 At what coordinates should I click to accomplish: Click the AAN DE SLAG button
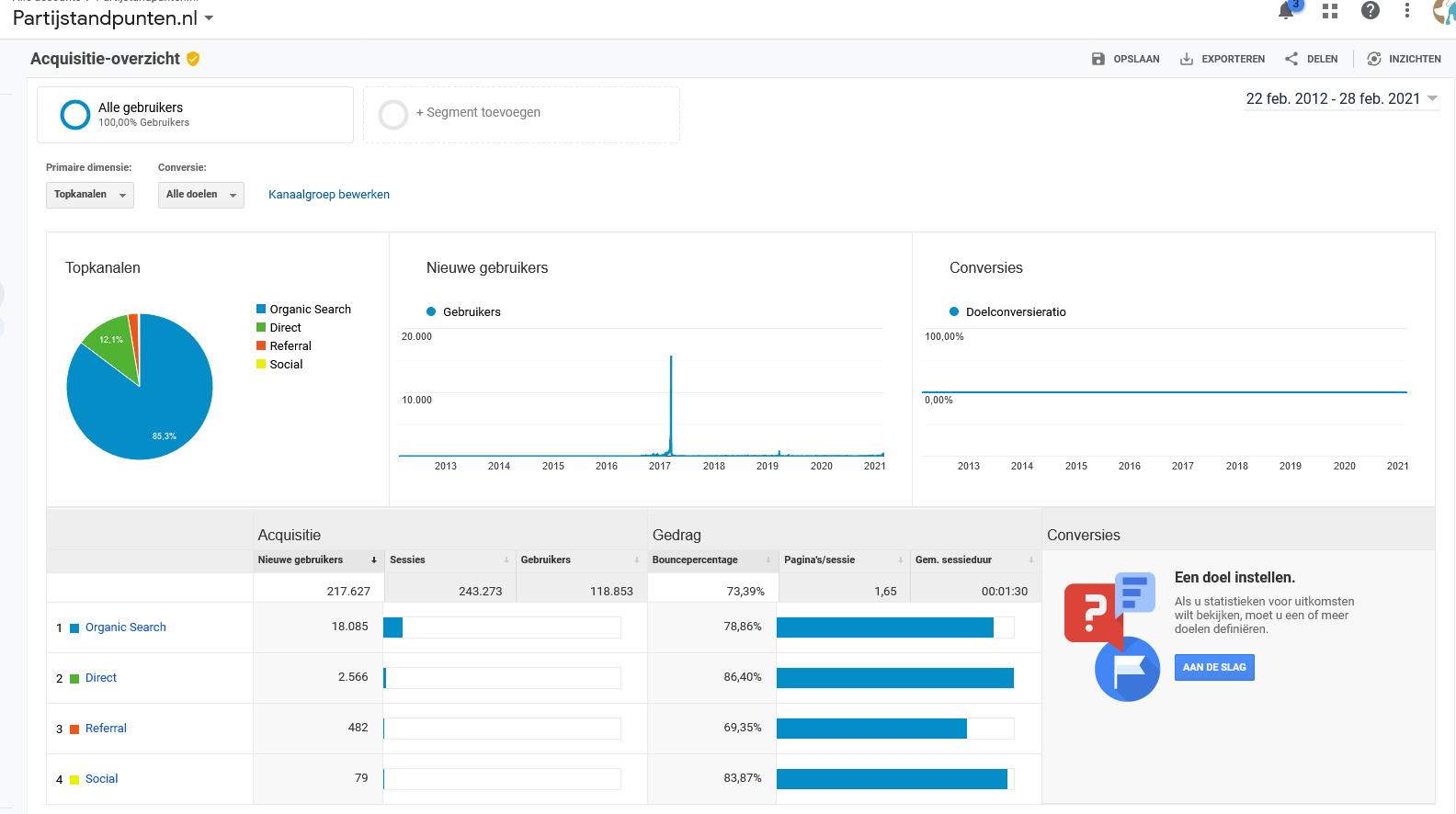[1214, 667]
